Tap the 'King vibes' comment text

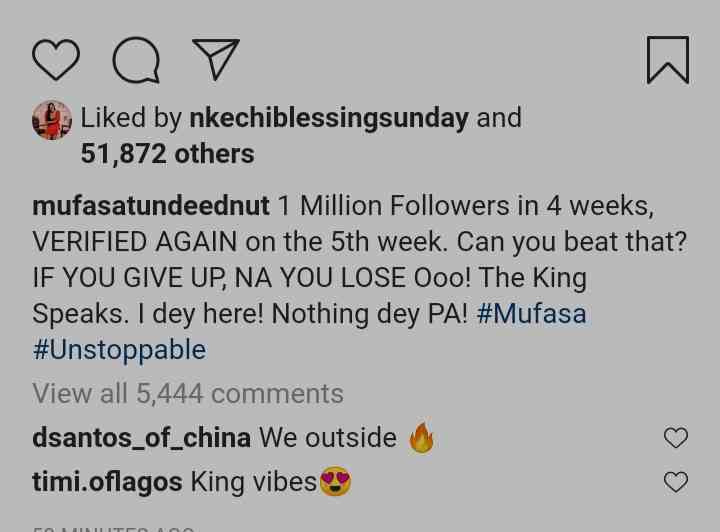253,482
